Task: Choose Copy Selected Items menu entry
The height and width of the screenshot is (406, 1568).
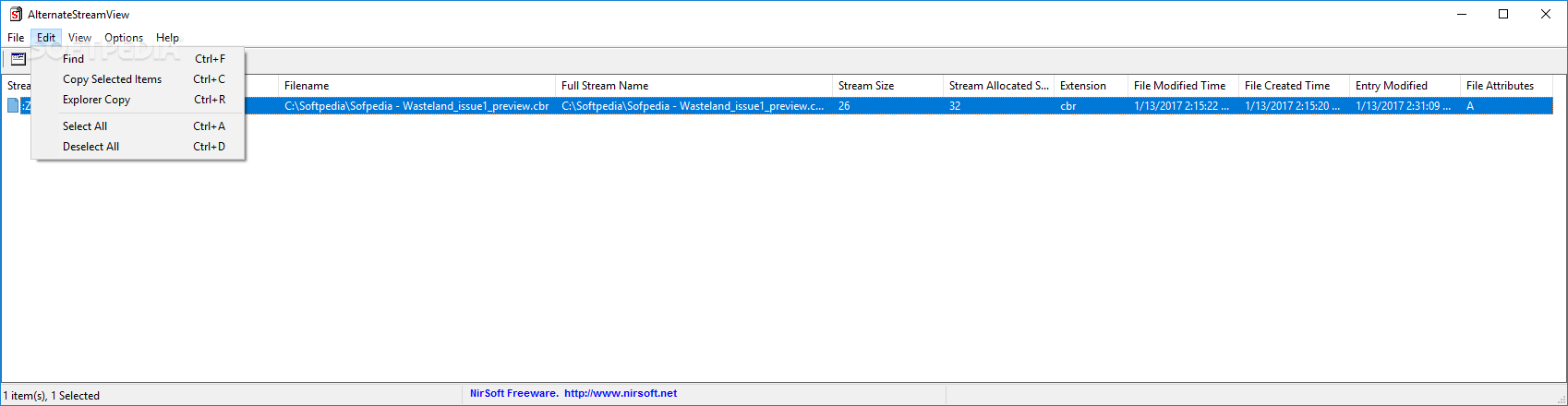Action: point(139,79)
